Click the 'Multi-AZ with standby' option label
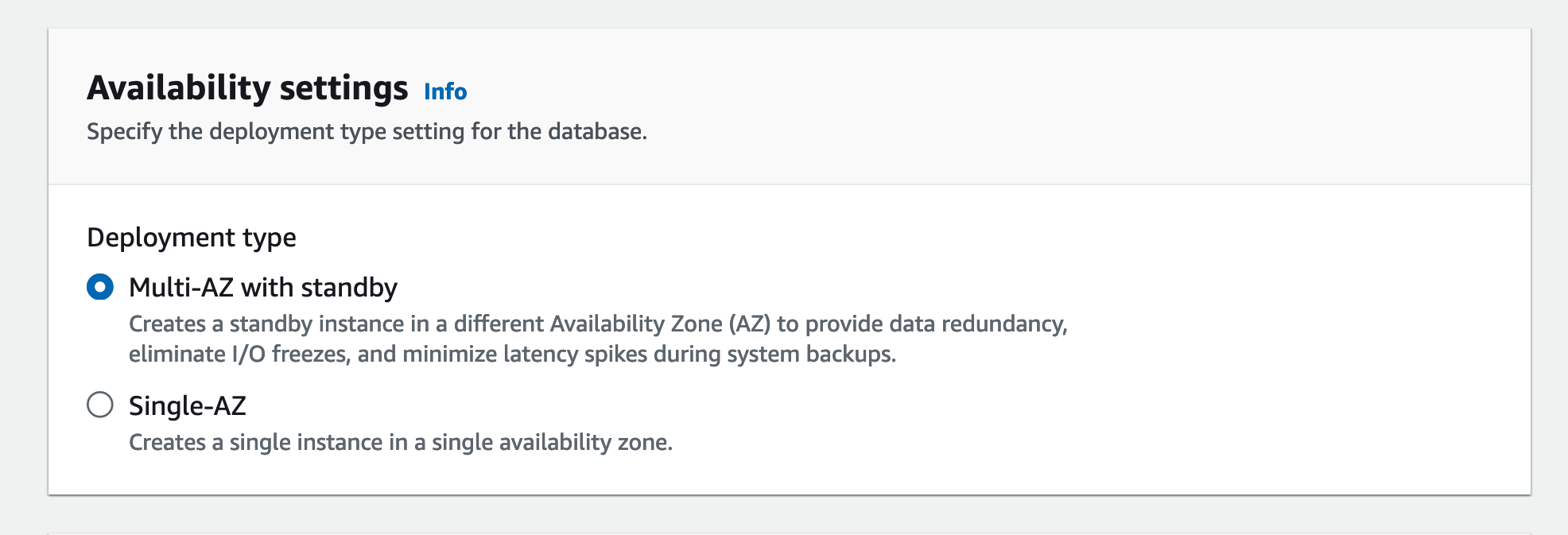 click(x=263, y=287)
